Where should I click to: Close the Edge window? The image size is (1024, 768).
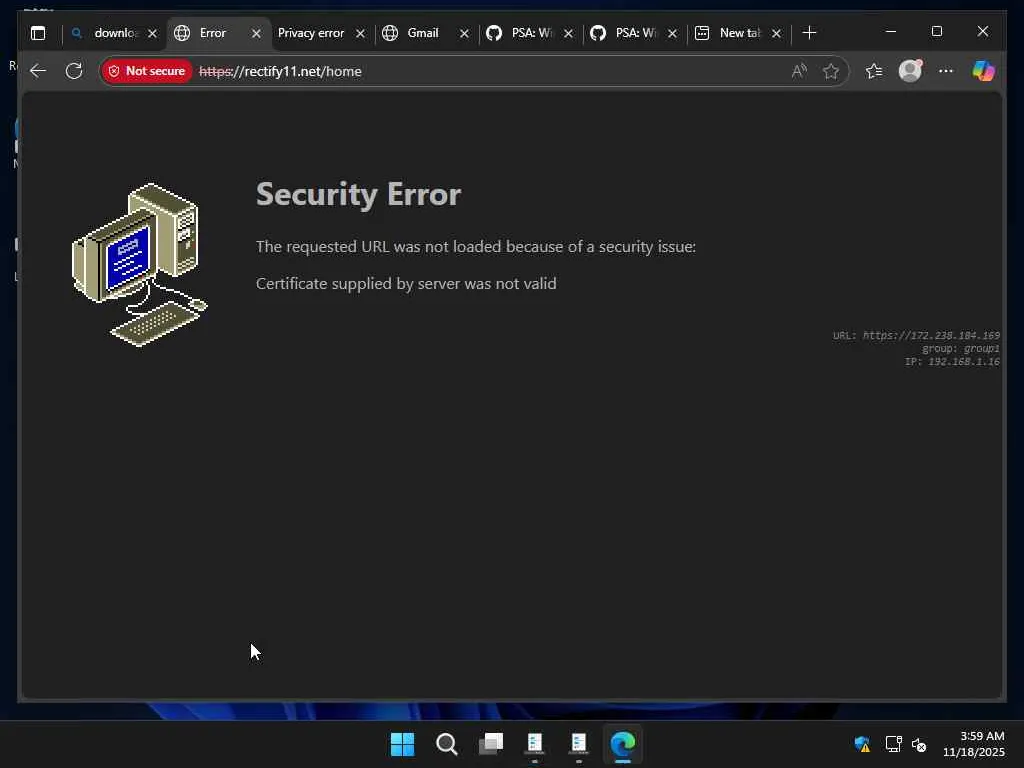click(983, 31)
